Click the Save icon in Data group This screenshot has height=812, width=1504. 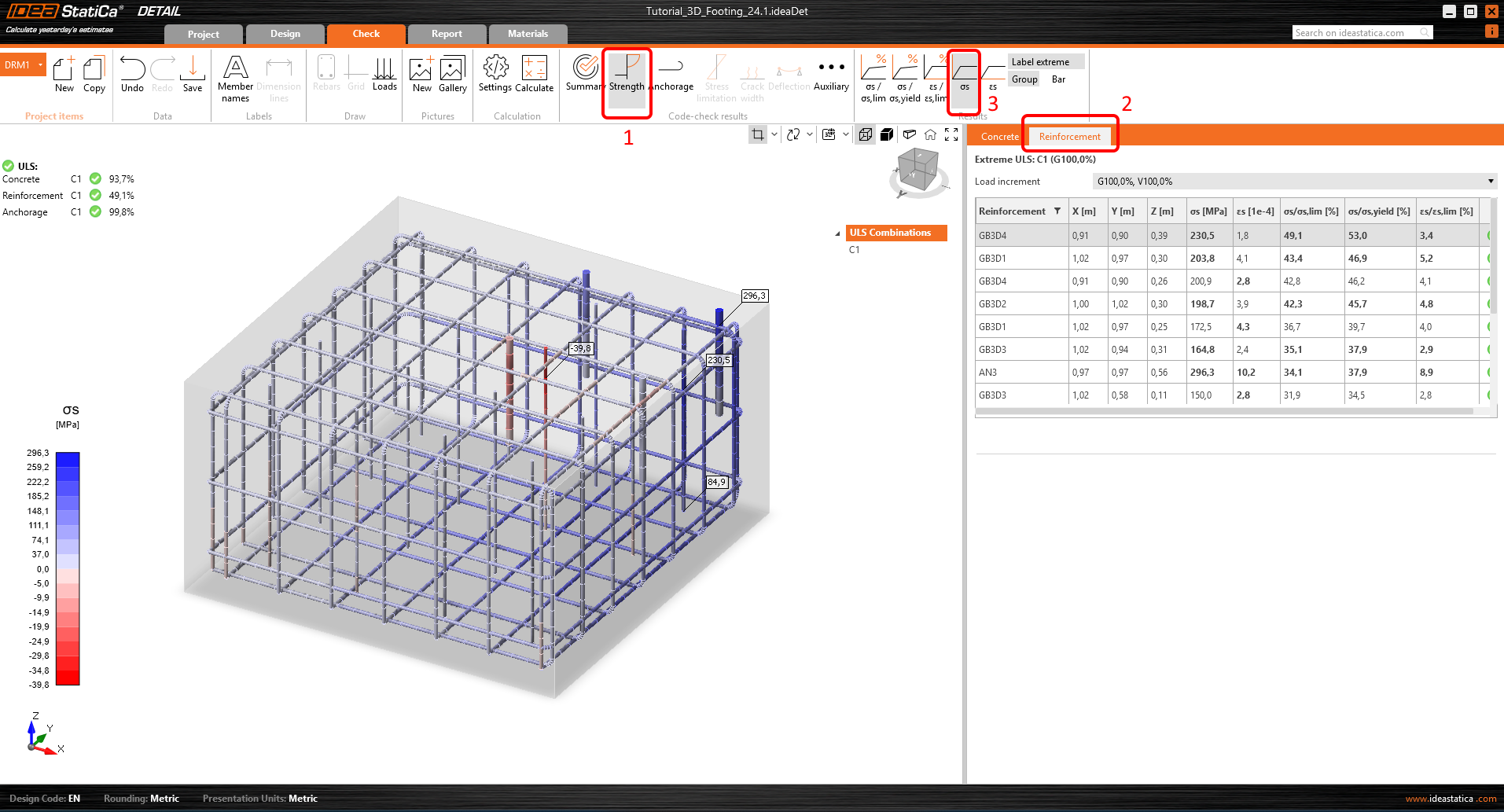point(193,75)
